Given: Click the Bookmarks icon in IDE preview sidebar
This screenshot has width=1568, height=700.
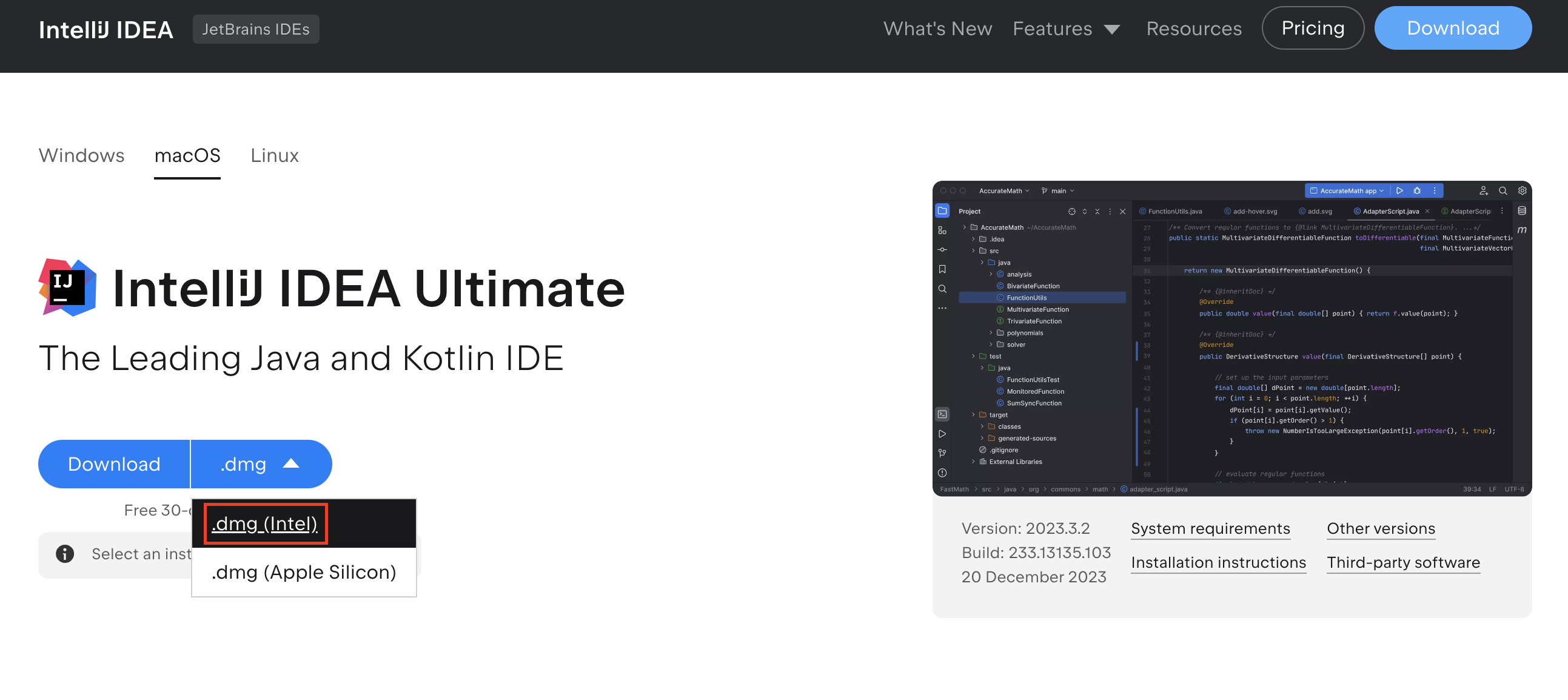Looking at the screenshot, I should point(942,269).
